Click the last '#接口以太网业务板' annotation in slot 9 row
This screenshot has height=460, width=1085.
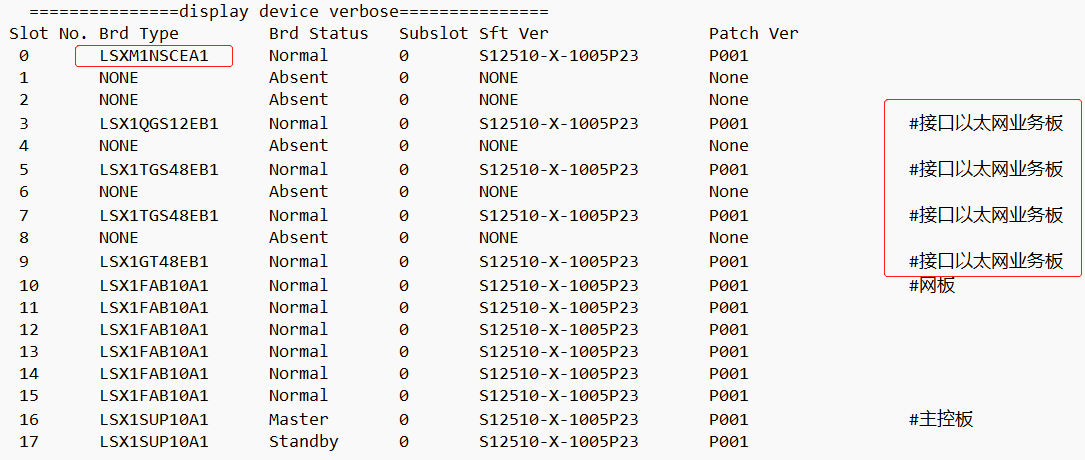(985, 262)
